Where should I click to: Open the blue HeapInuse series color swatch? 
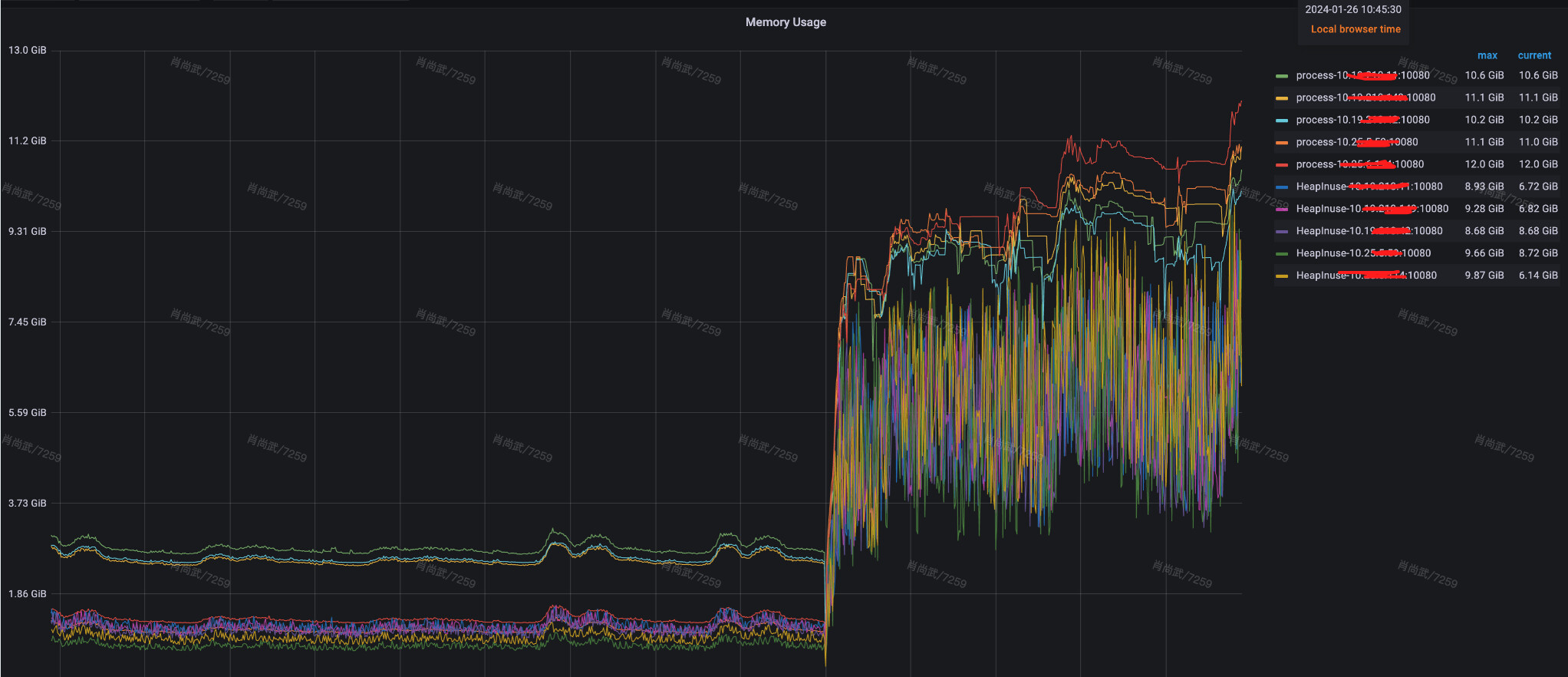1282,187
